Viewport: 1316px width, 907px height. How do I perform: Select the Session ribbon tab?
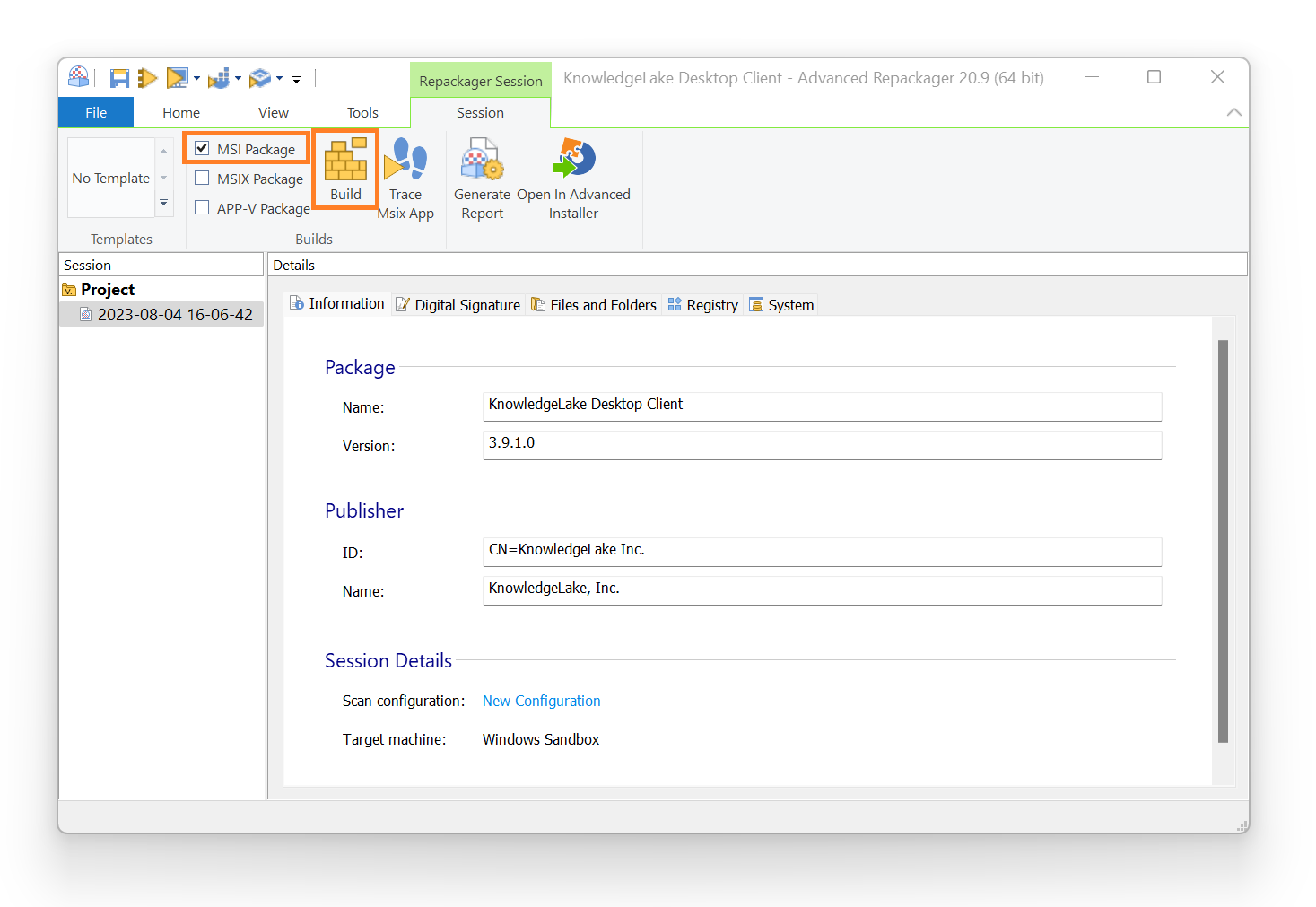(x=480, y=112)
